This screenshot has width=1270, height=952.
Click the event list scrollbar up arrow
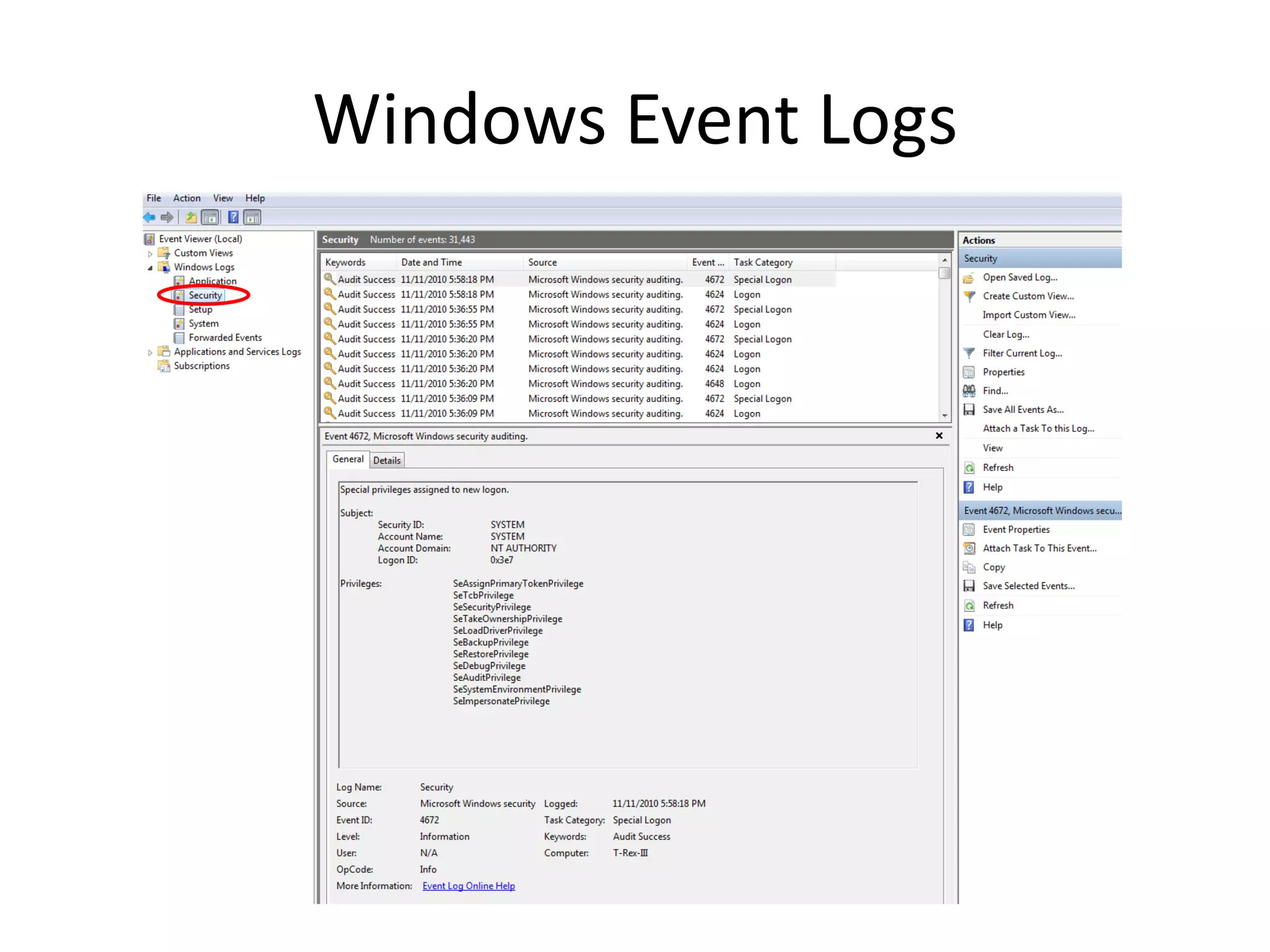(944, 260)
